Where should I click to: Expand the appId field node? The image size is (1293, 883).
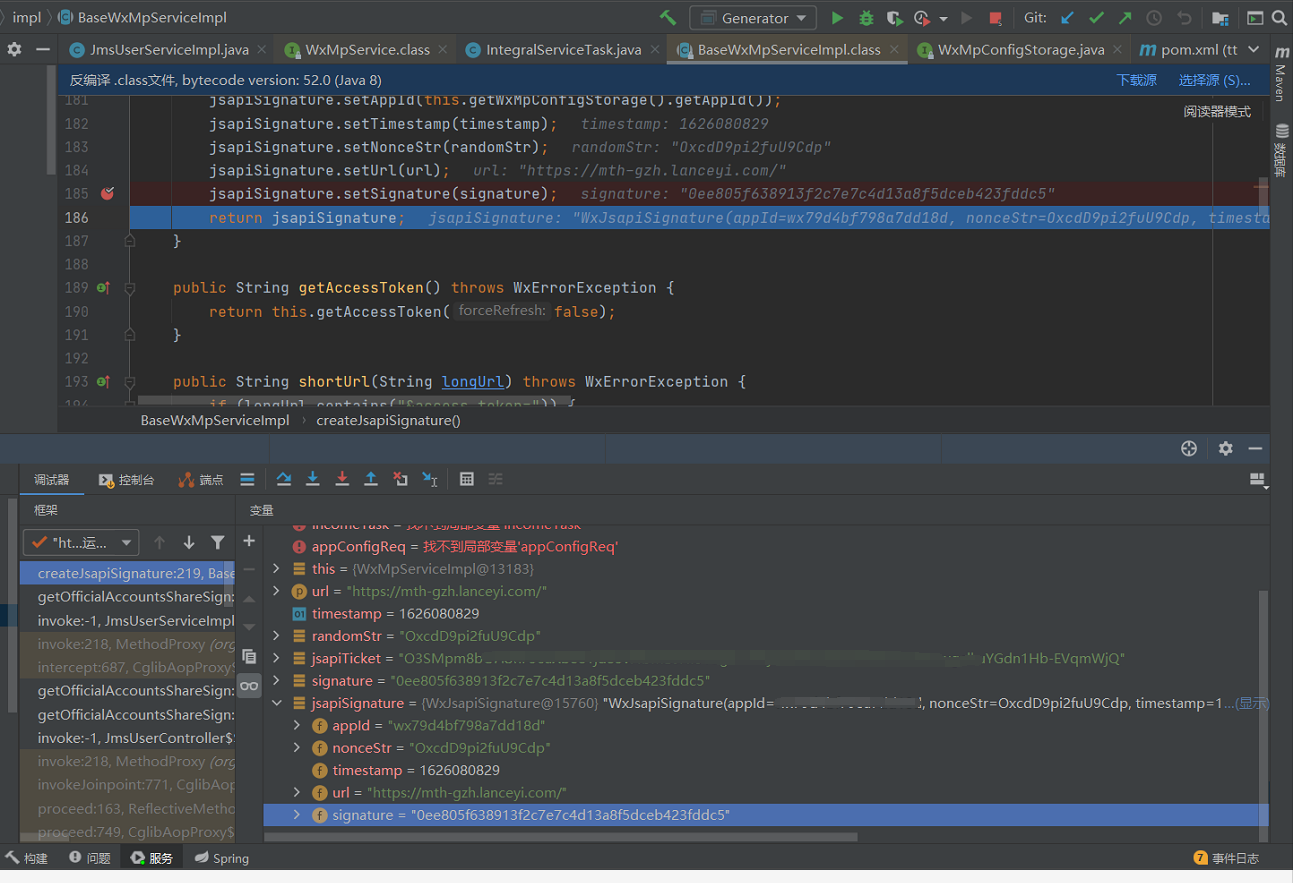pyautogui.click(x=297, y=725)
